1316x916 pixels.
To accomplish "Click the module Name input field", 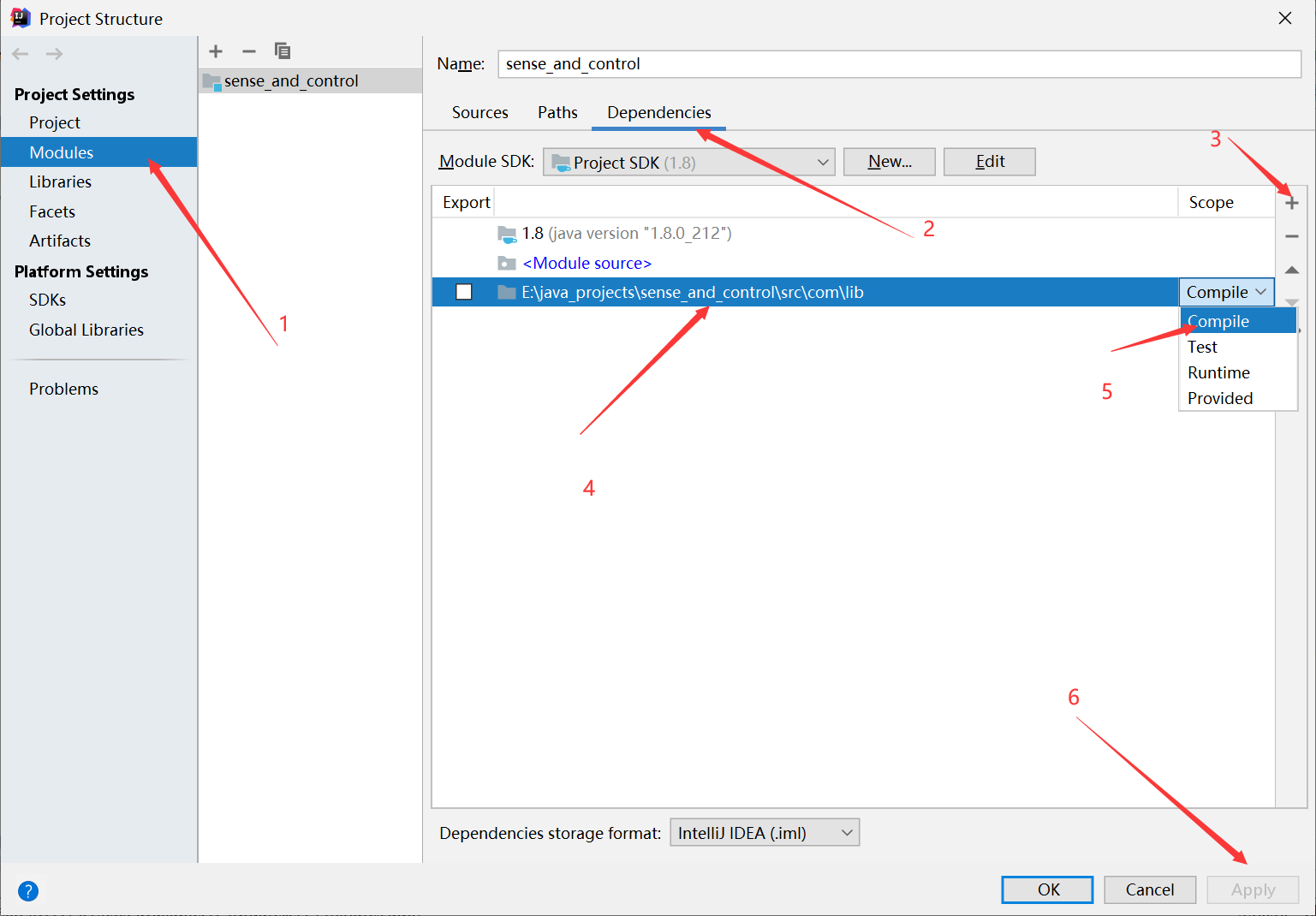I will (900, 64).
